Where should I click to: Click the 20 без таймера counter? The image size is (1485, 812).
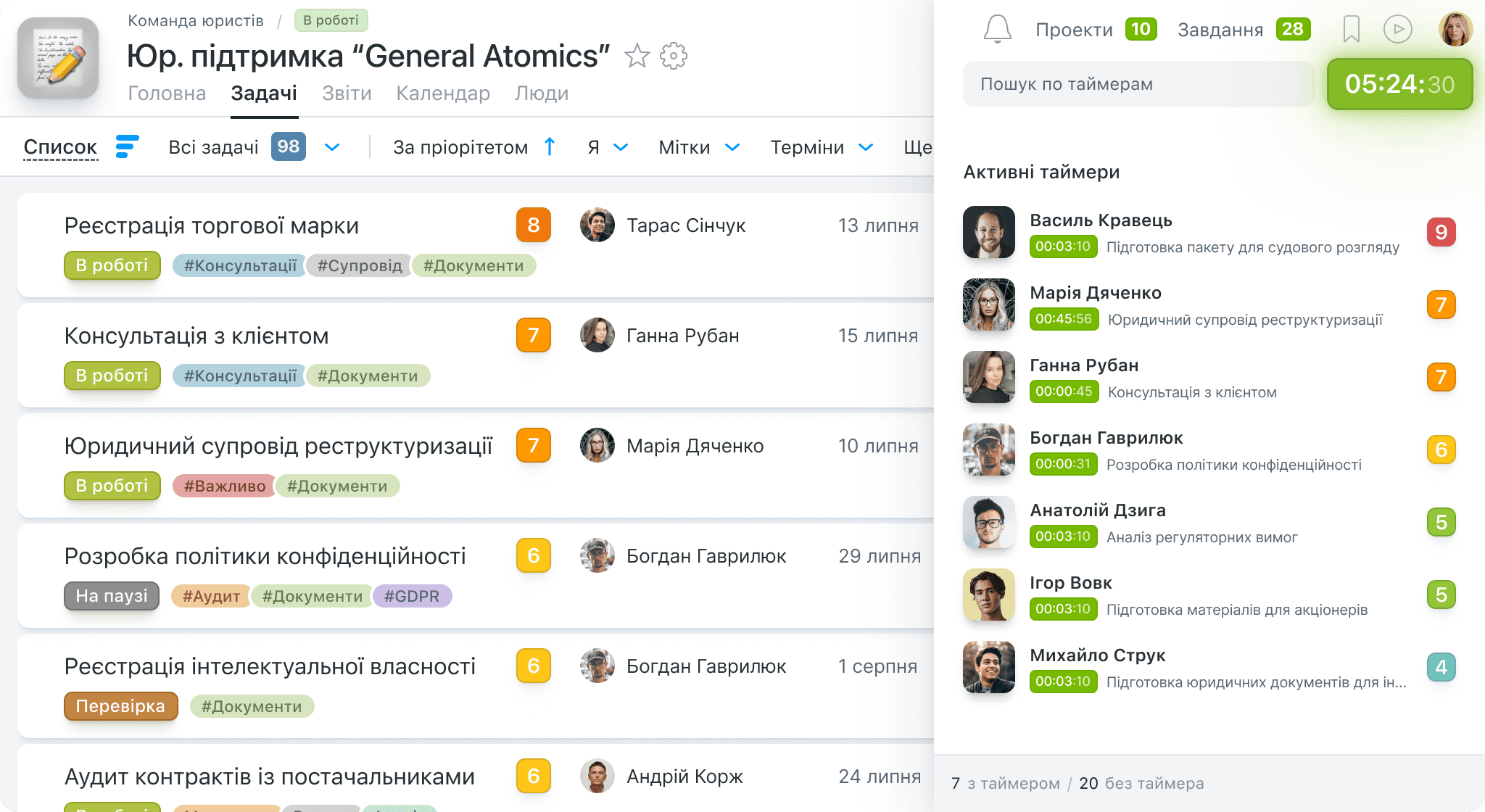[1141, 784]
